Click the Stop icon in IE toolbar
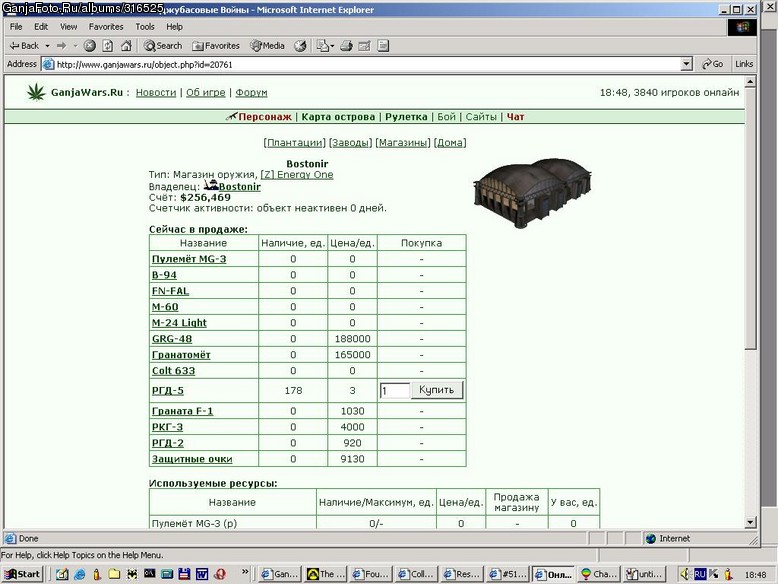This screenshot has height=584, width=778. pos(89,46)
